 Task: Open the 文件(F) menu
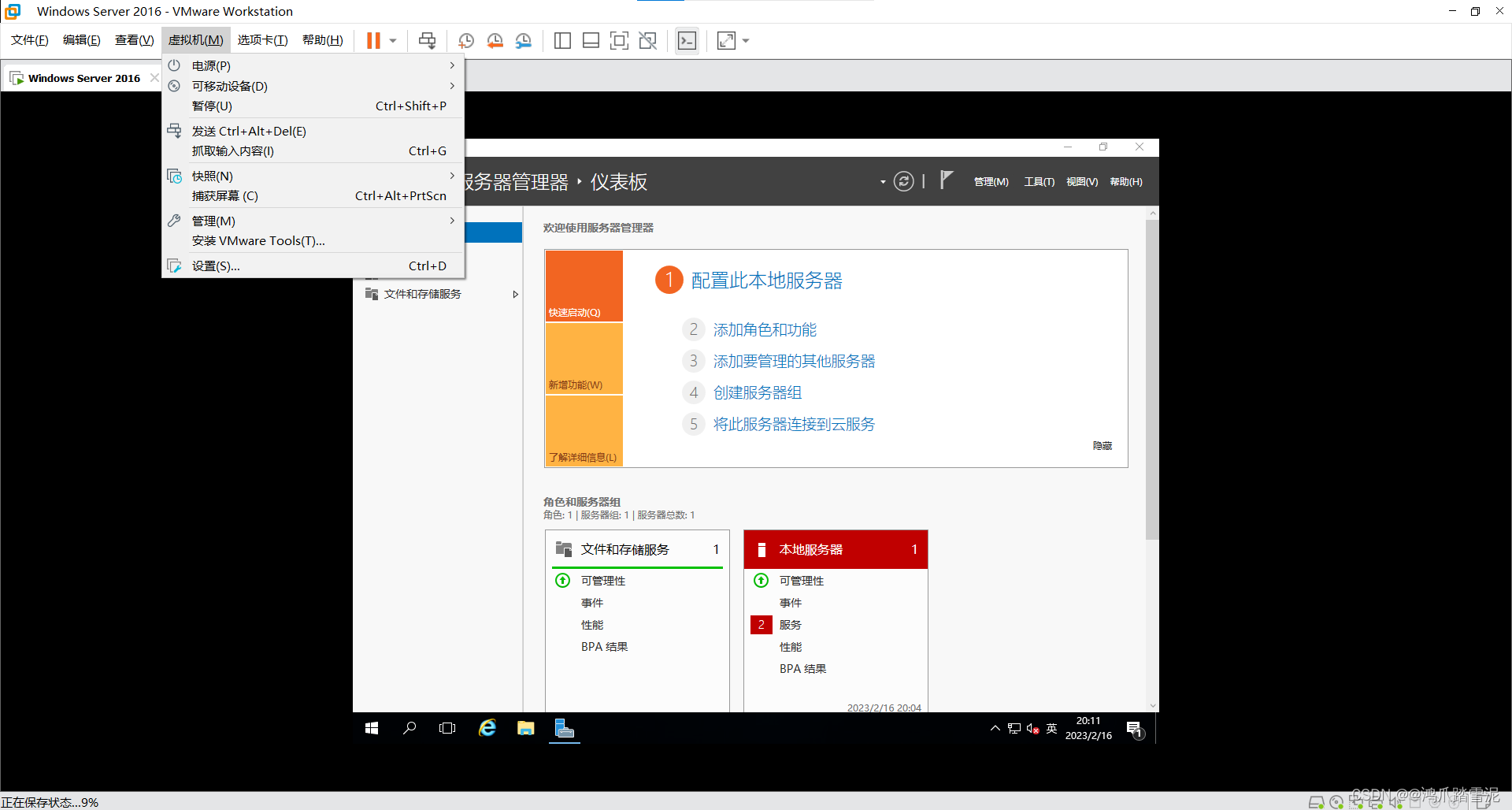click(x=30, y=39)
